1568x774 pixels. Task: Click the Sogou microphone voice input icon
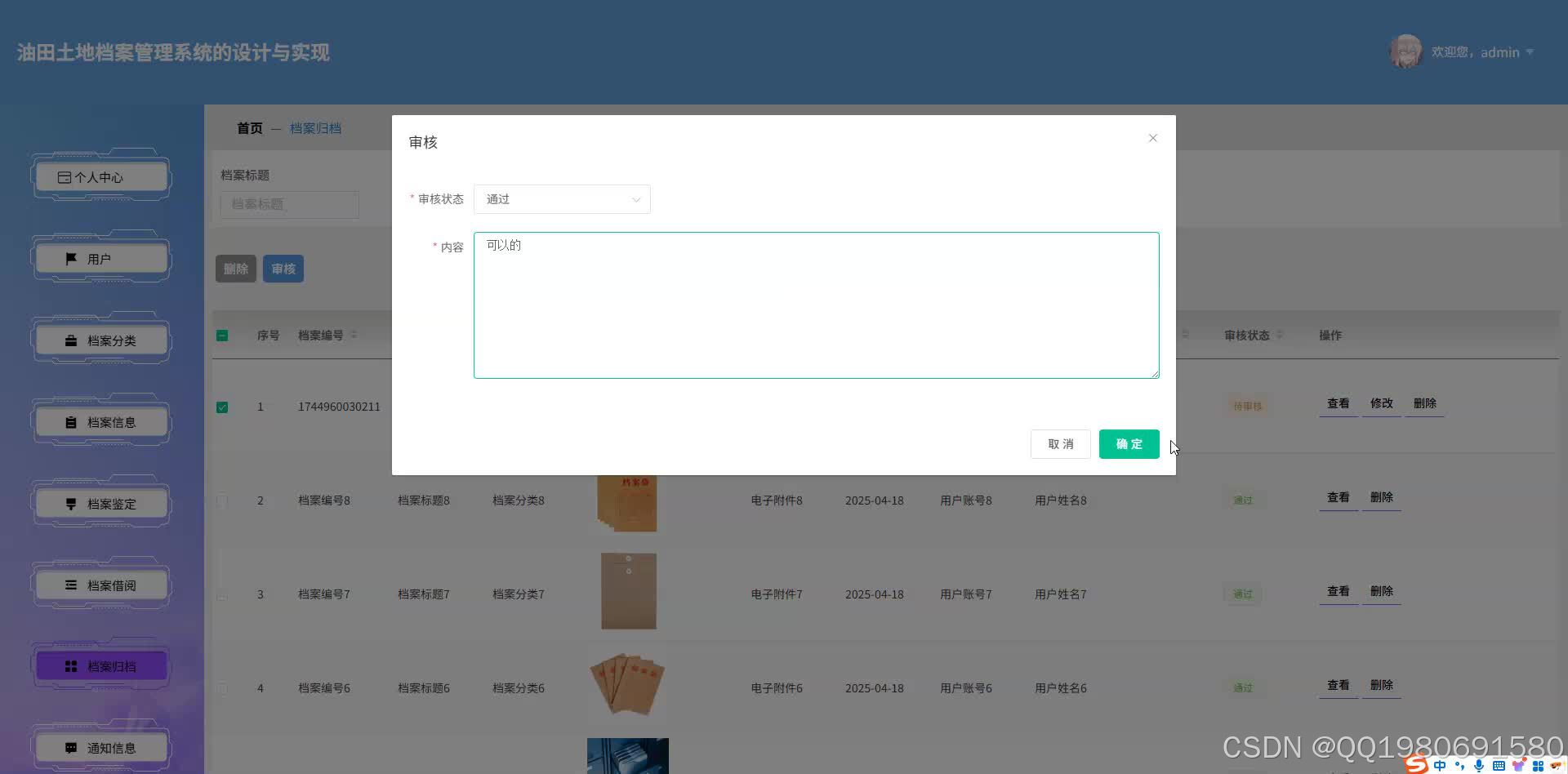point(1477,765)
